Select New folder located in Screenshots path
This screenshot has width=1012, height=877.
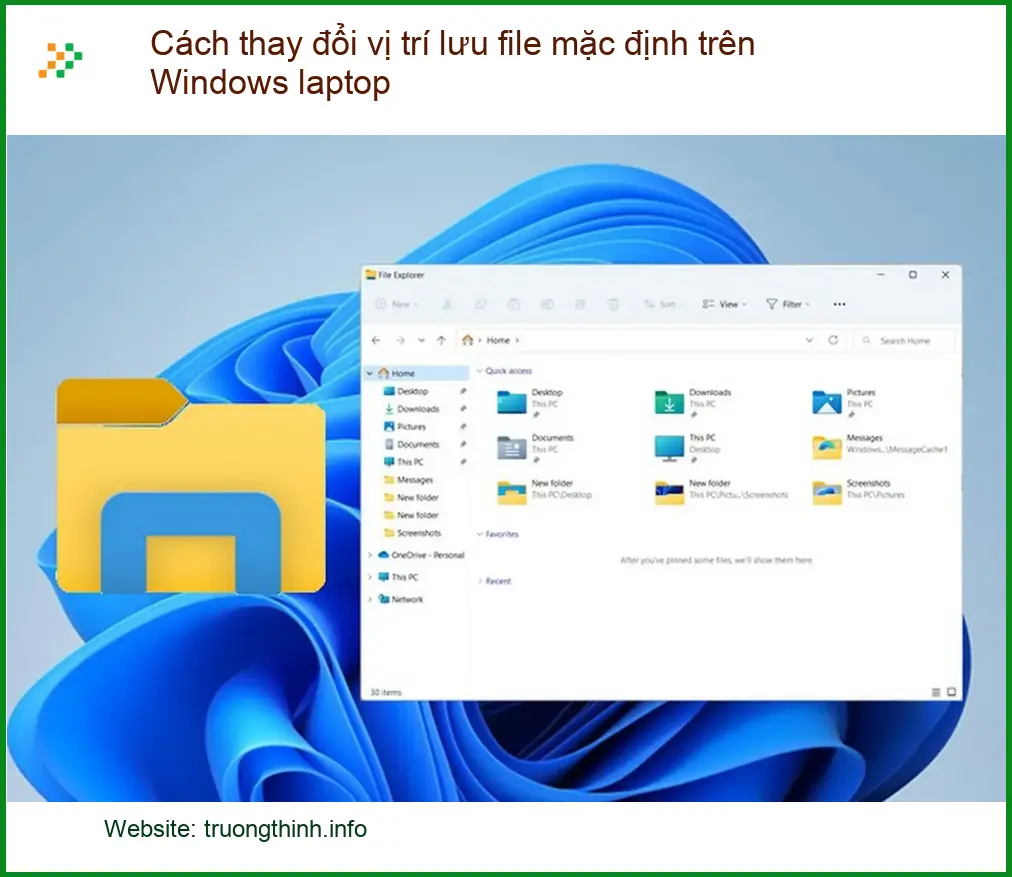[x=669, y=493]
